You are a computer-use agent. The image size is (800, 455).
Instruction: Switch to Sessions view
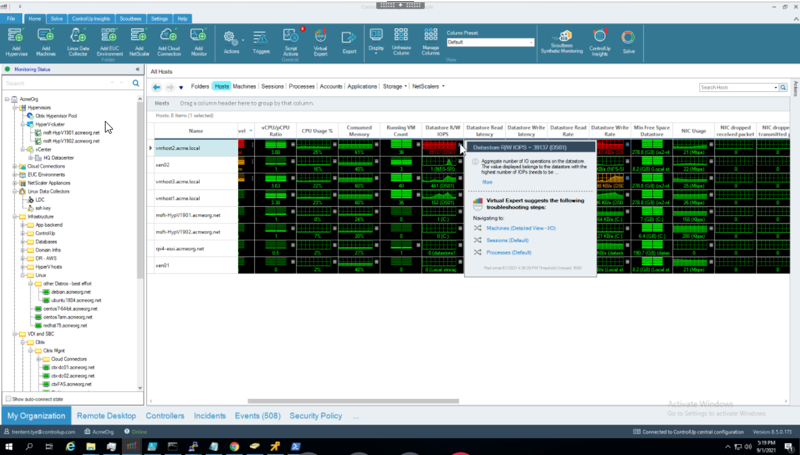point(272,86)
